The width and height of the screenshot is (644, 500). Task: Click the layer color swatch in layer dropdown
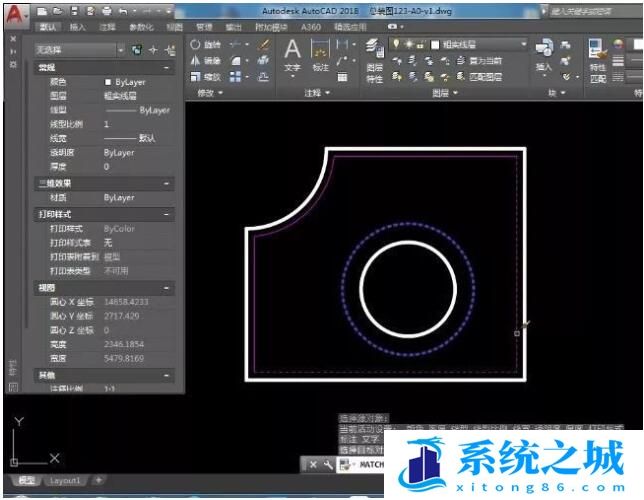tap(435, 44)
